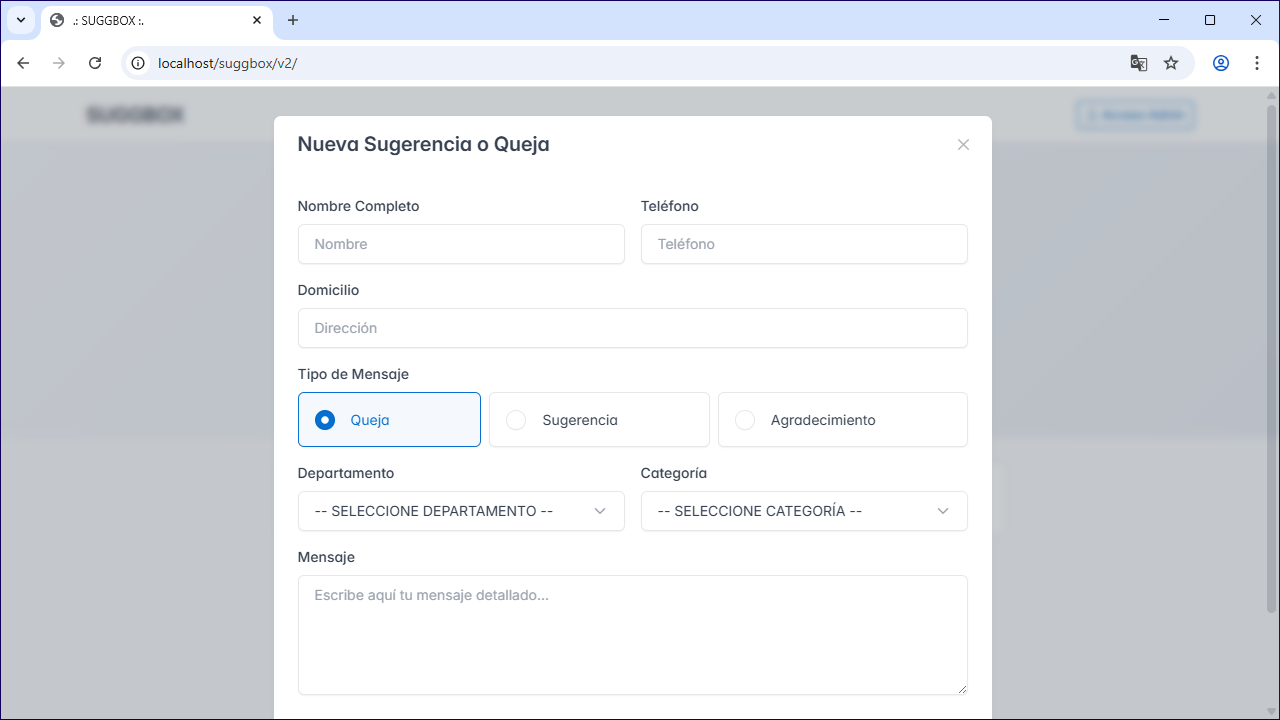Click the Domicilio label

(x=328, y=290)
